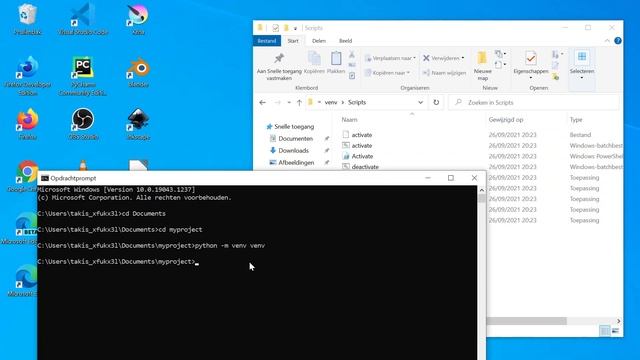Open the Bestand tab
This screenshot has height=360, width=640.
[x=267, y=41]
